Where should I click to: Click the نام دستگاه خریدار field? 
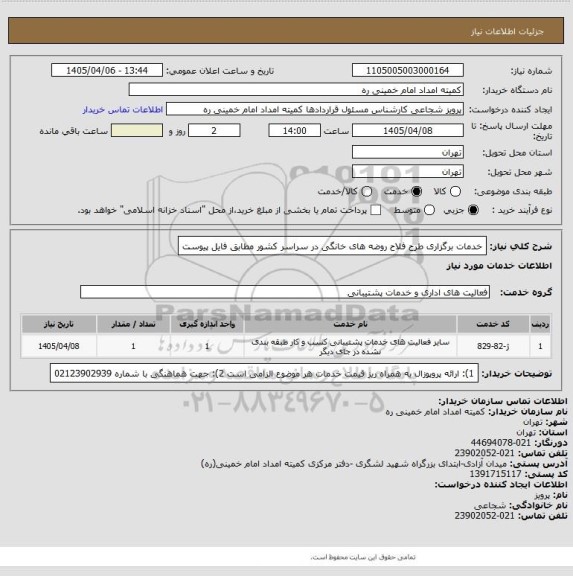296,90
